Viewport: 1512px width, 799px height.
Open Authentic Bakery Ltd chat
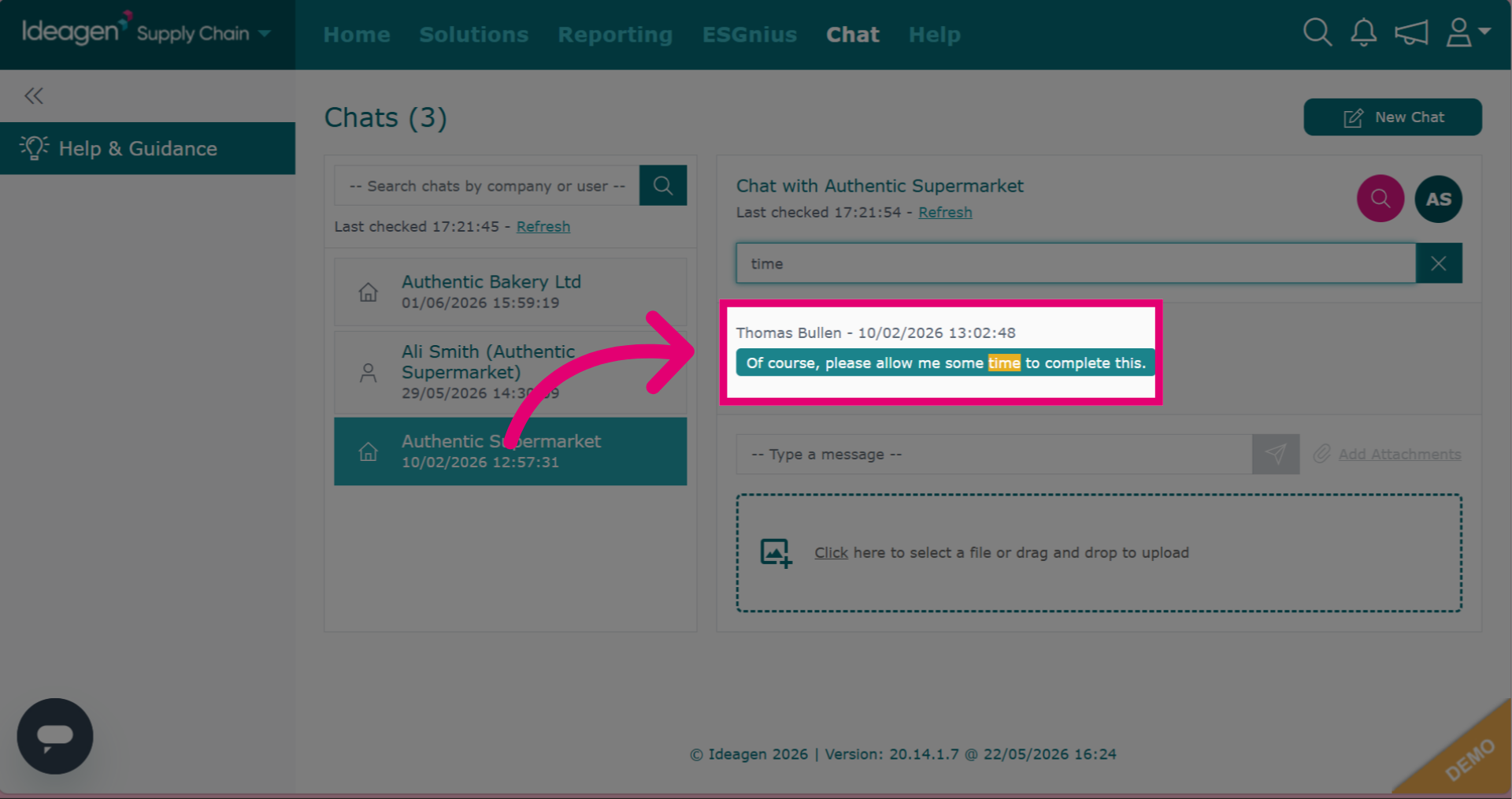[510, 292]
